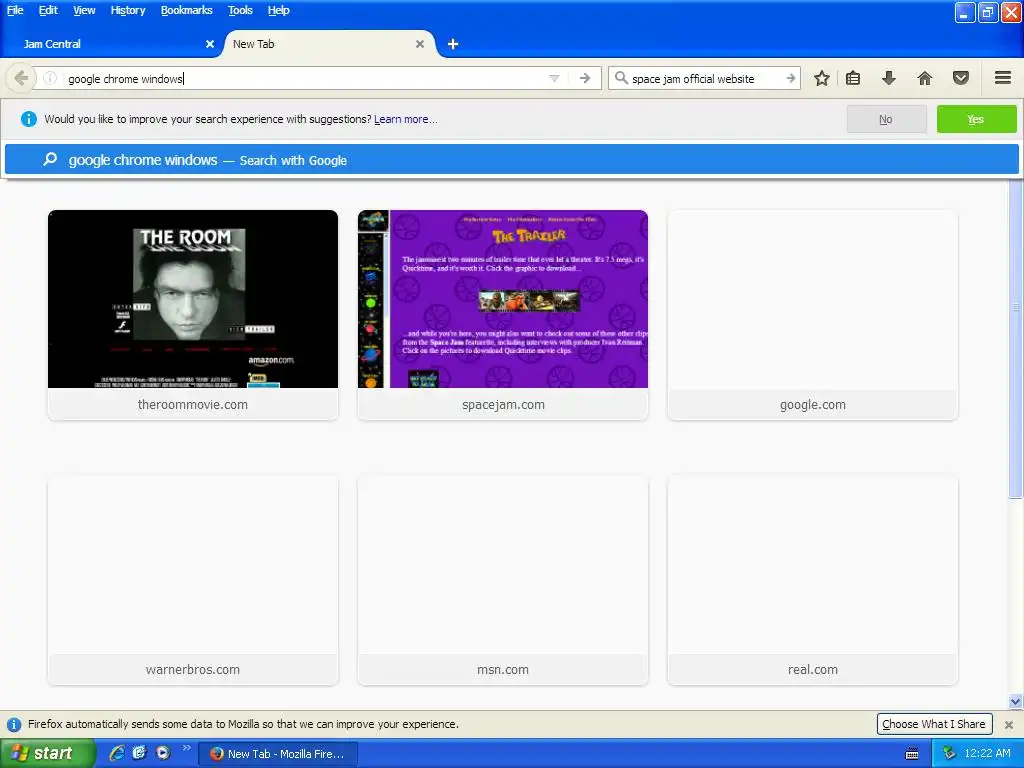Click the back navigation arrow button
This screenshot has width=1024, height=768.
[x=21, y=78]
